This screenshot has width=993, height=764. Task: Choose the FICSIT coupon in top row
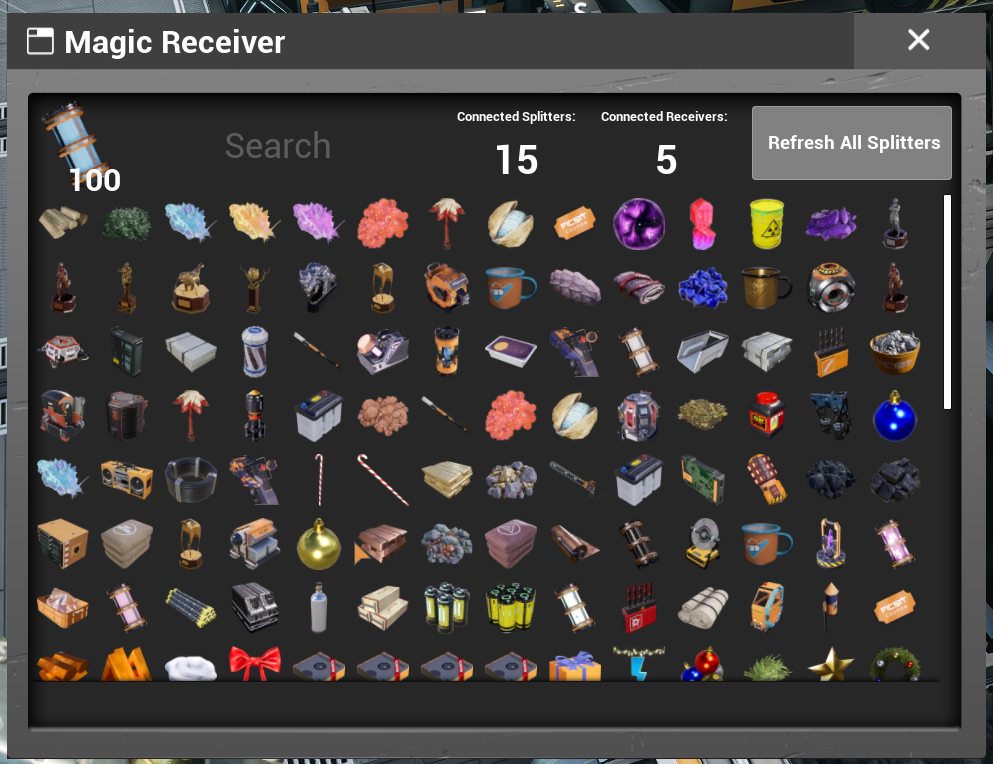click(x=574, y=224)
